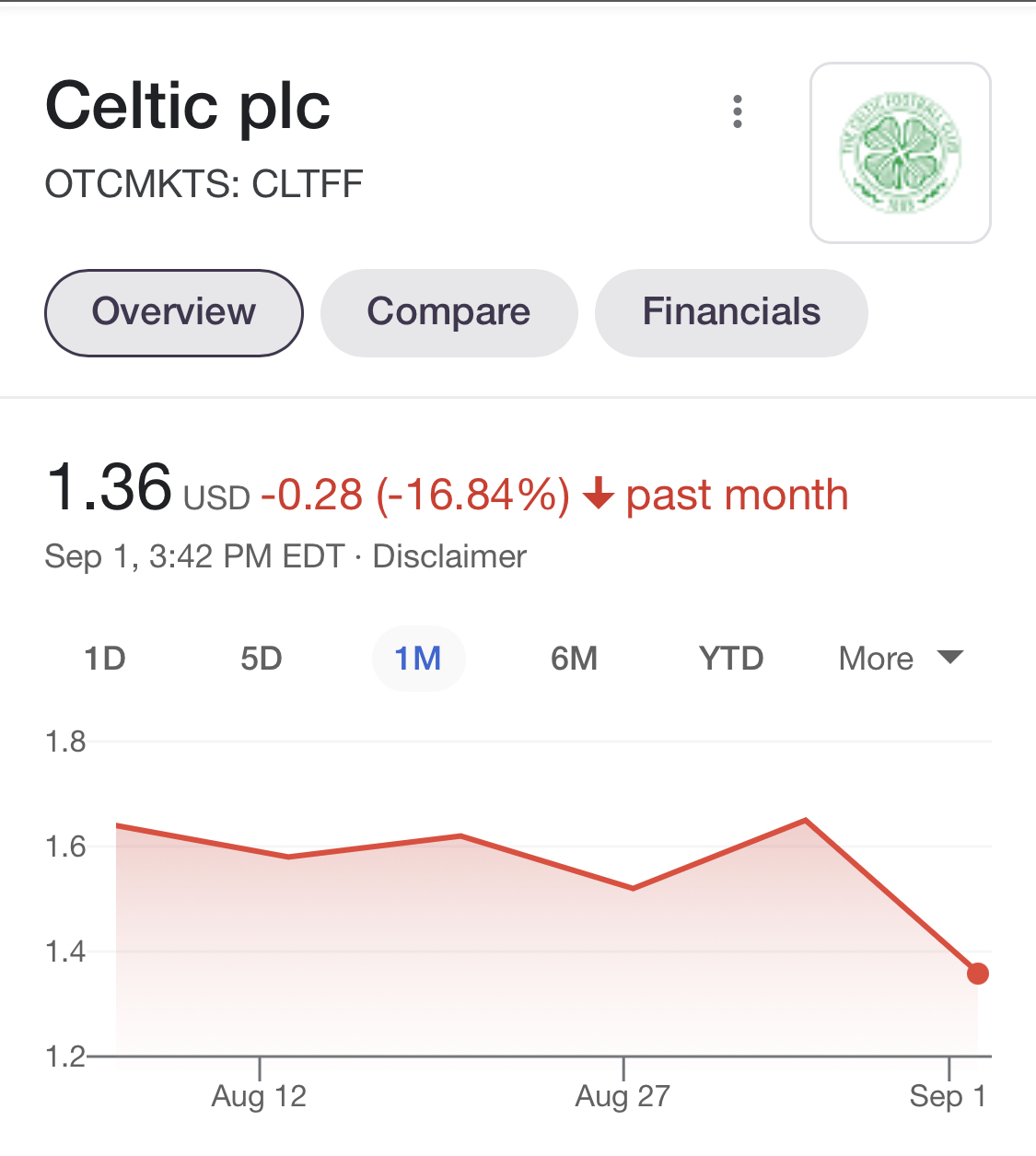Select the red endpoint dot on chart
Screen dimensions: 1036x1156
point(978,974)
